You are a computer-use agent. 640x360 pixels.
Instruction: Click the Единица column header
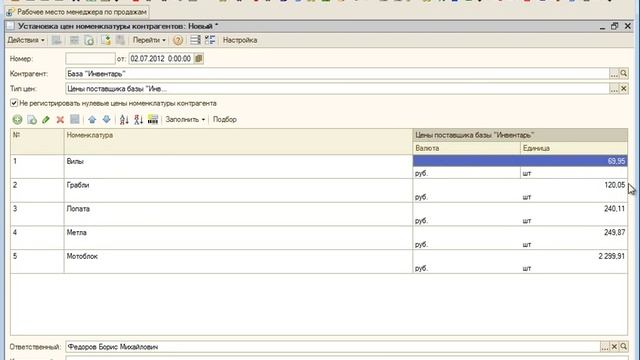574,148
